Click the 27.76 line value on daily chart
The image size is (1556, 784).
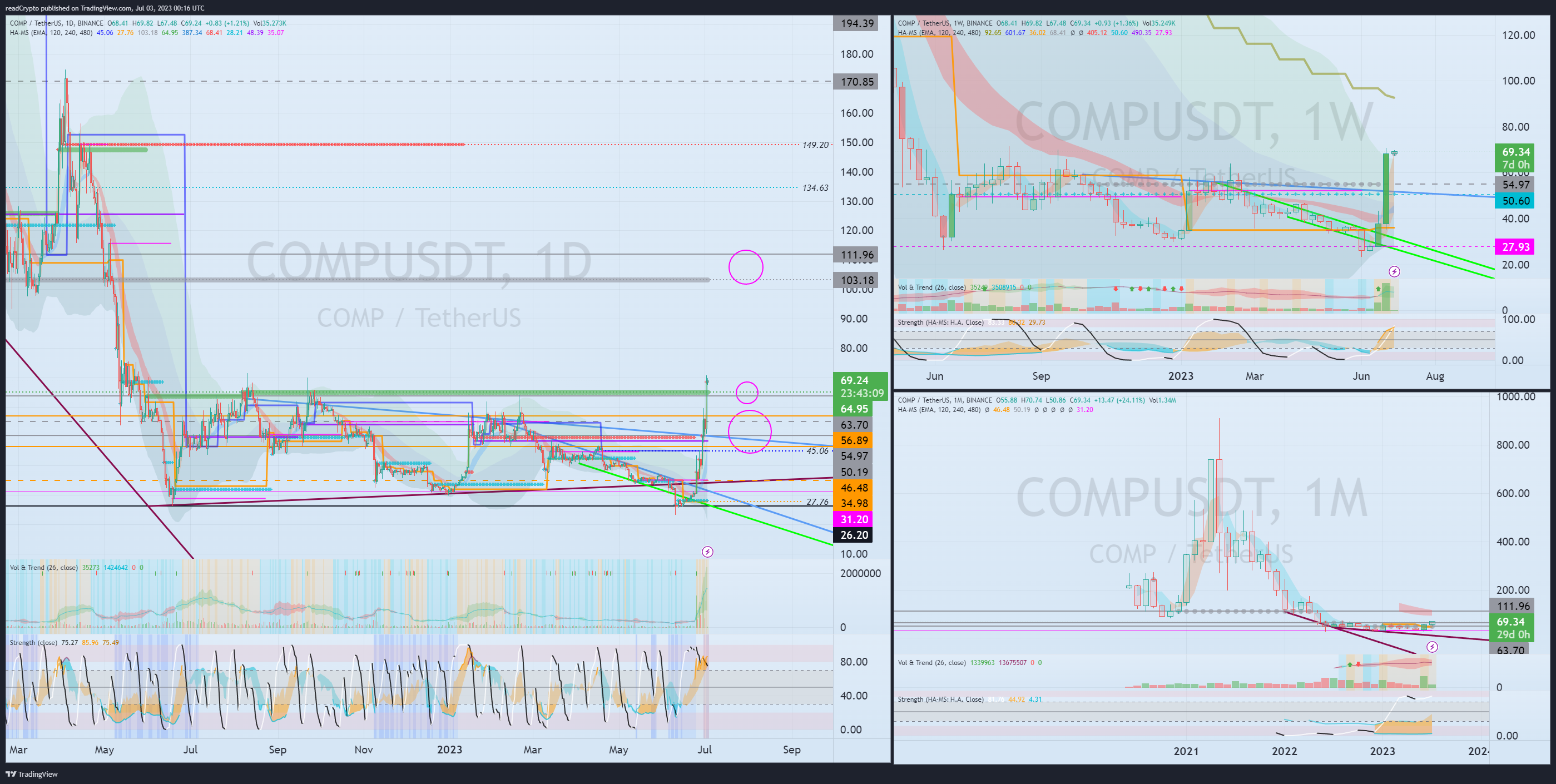(817, 502)
